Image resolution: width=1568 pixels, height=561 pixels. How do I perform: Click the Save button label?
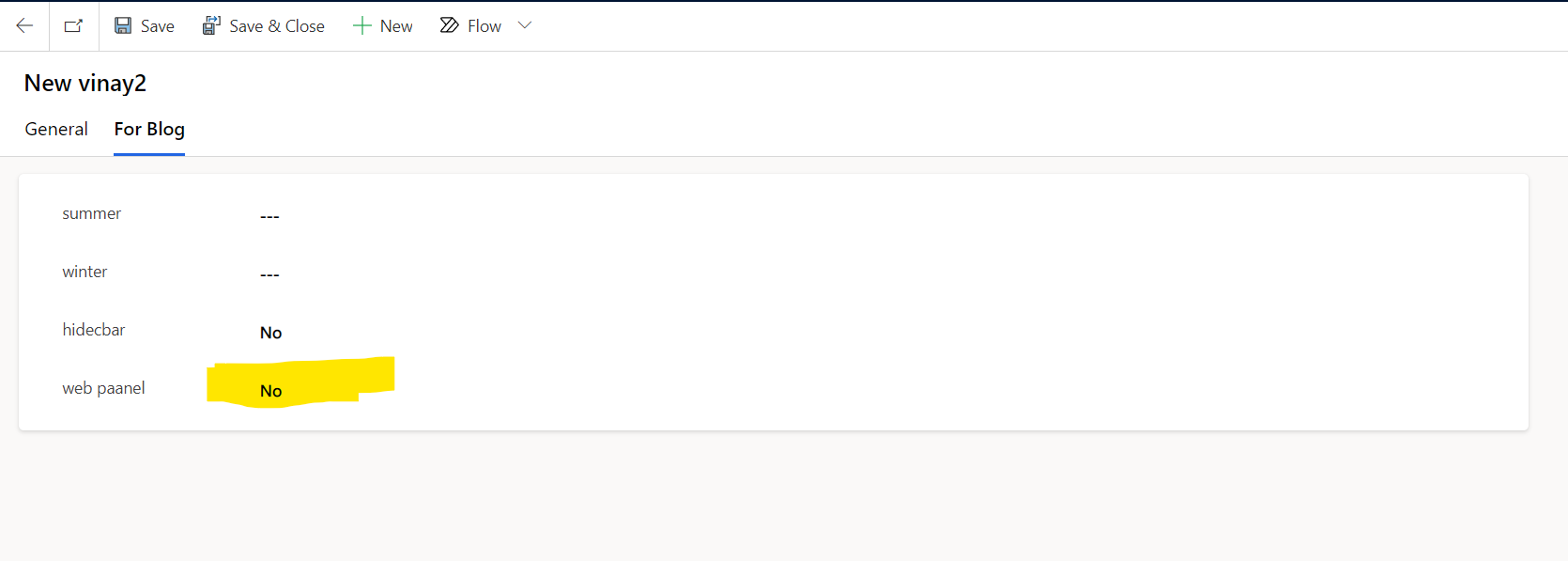pos(158,26)
